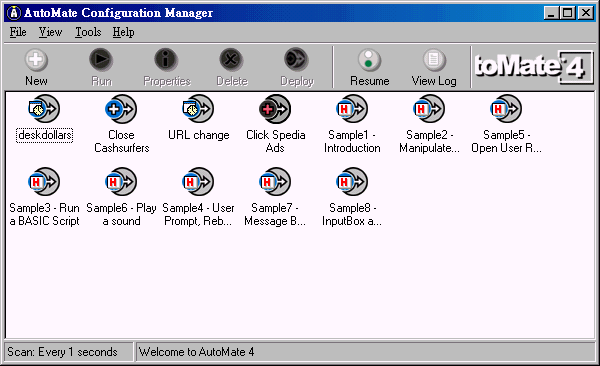The width and height of the screenshot is (600, 366).
Task: Select the Sample5 - Open User R... icon
Action: [505, 109]
